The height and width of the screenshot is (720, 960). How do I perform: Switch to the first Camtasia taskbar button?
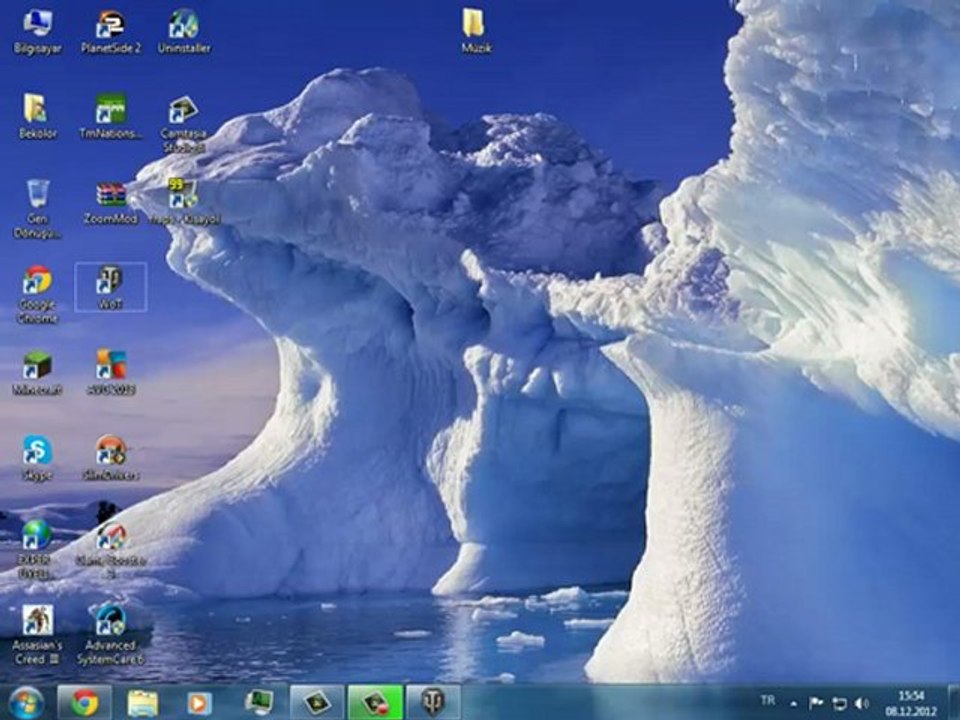pos(317,702)
